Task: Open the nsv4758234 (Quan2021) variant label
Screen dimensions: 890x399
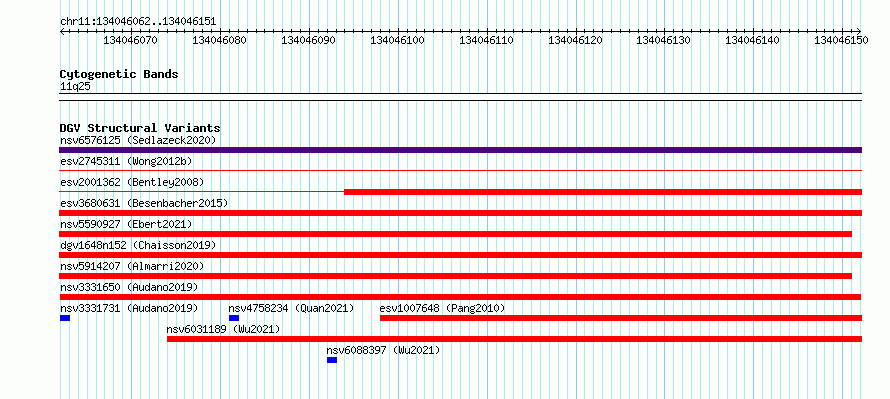Action: 291,308
